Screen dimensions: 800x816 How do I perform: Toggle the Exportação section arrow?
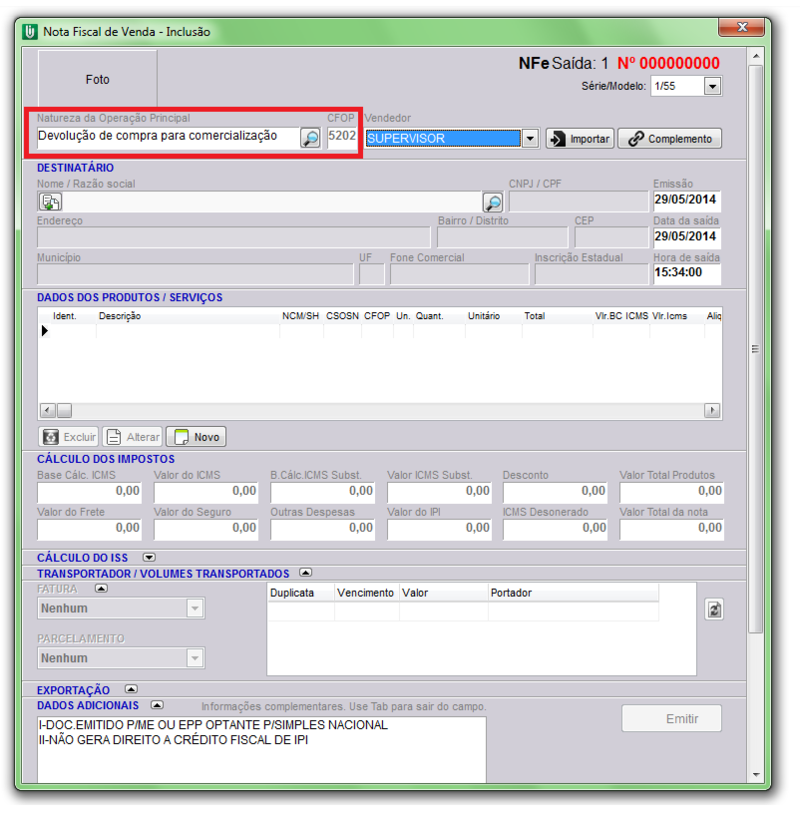coord(131,689)
